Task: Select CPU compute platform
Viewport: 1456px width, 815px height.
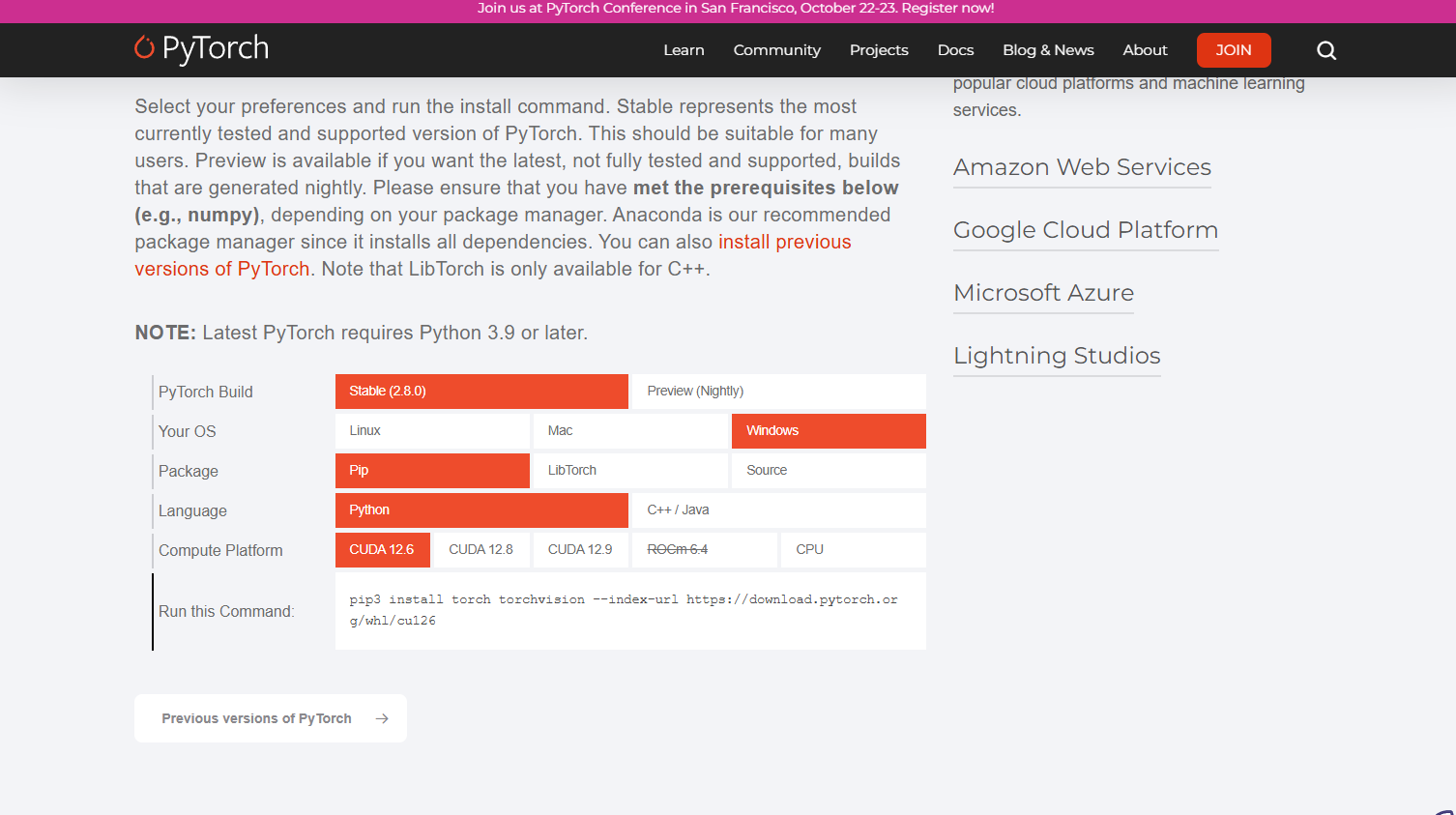Action: pos(854,550)
